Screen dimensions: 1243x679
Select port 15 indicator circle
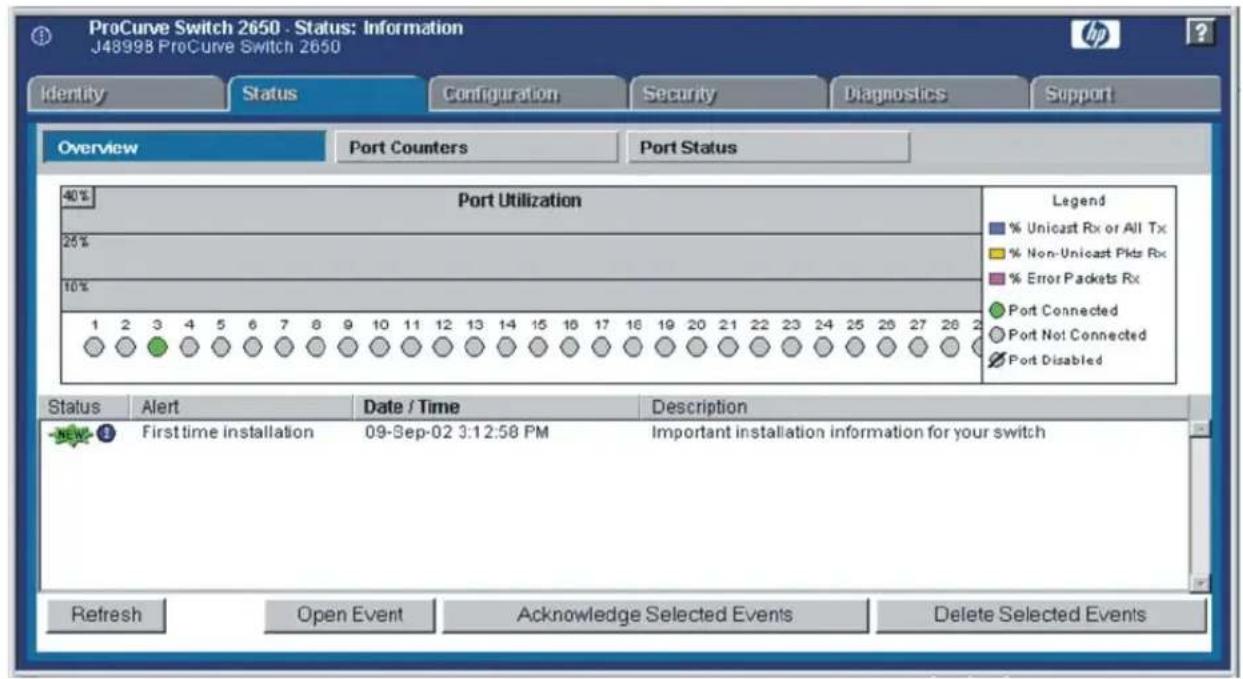538,347
